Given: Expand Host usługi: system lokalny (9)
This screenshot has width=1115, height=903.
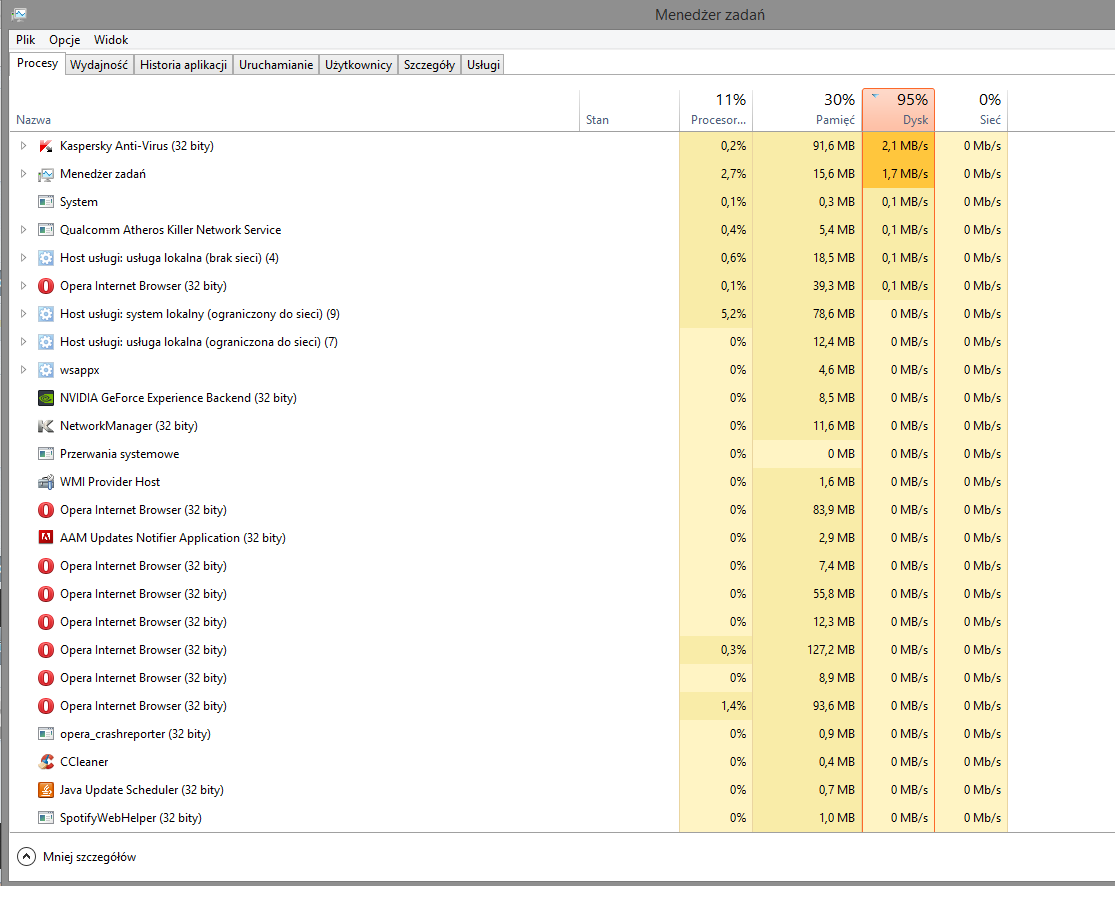Looking at the screenshot, I should [23, 314].
